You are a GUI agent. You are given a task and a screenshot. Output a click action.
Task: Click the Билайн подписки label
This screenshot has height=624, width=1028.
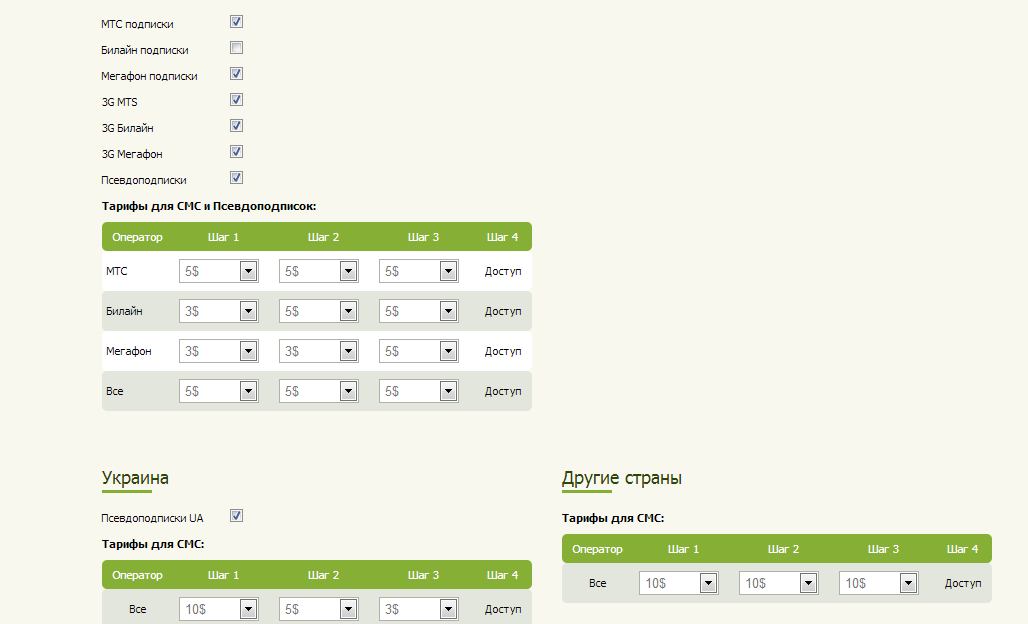pos(145,50)
